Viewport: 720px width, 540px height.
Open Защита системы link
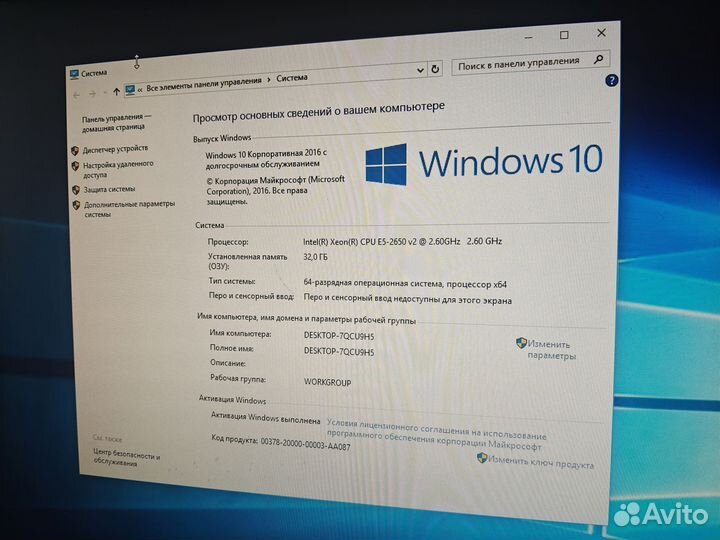pyautogui.click(x=109, y=189)
